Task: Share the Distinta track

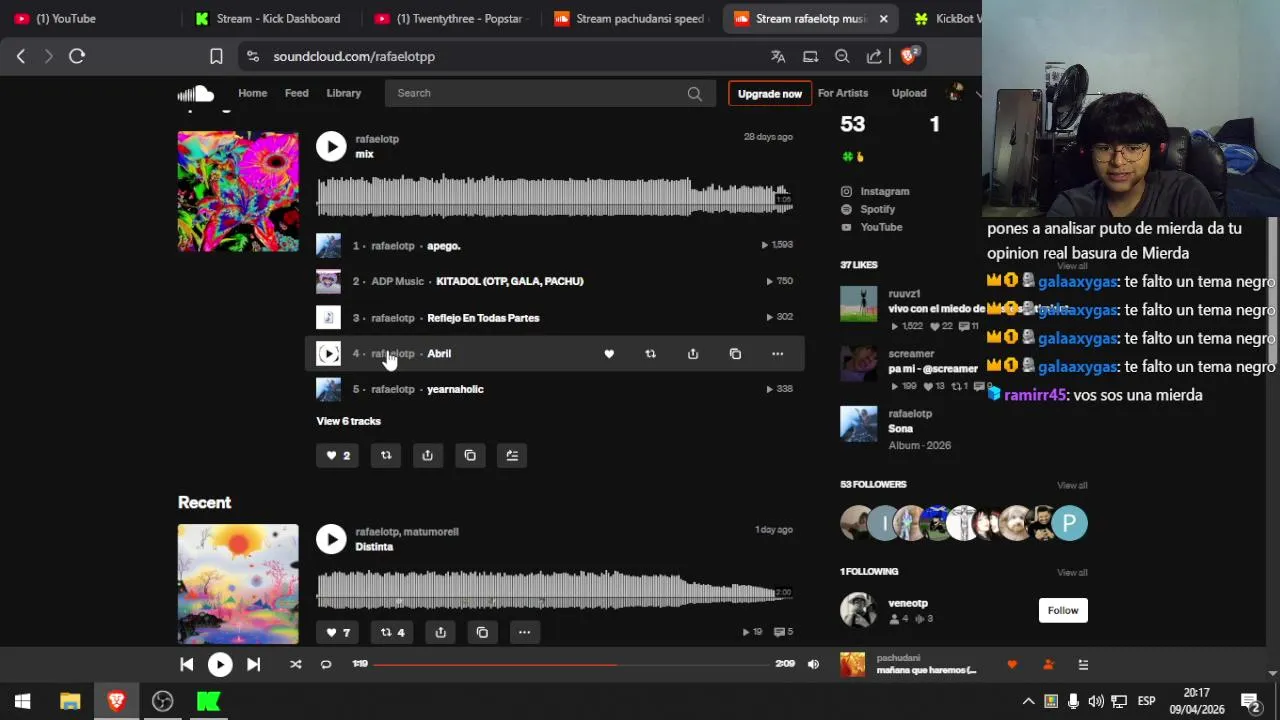Action: [440, 632]
